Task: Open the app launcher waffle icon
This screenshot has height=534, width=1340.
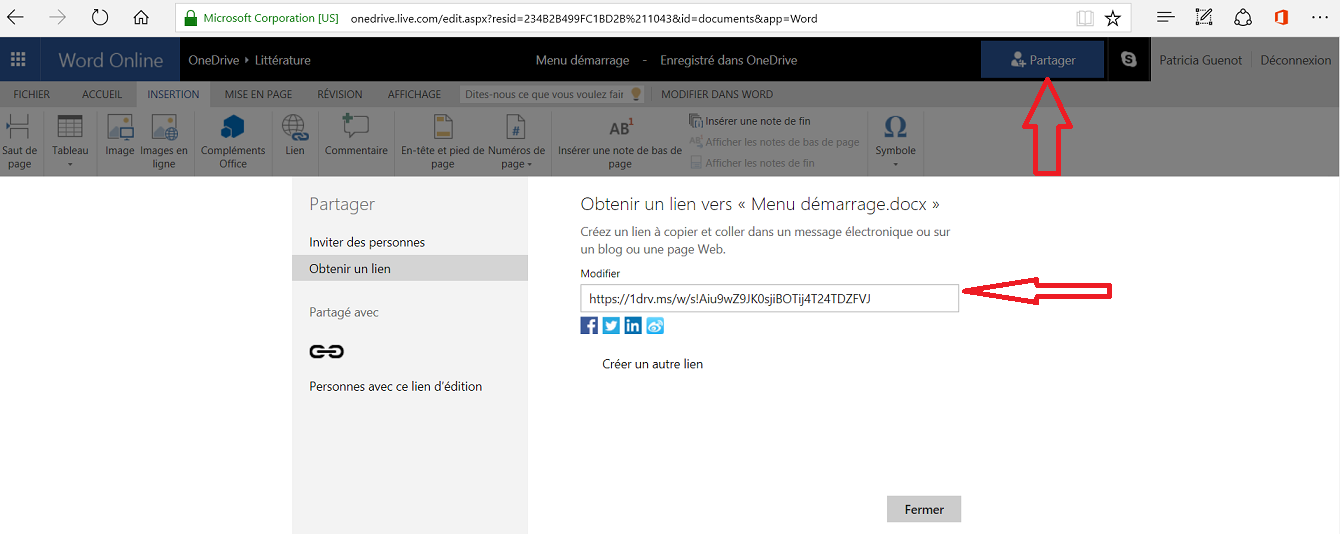Action: pos(18,60)
